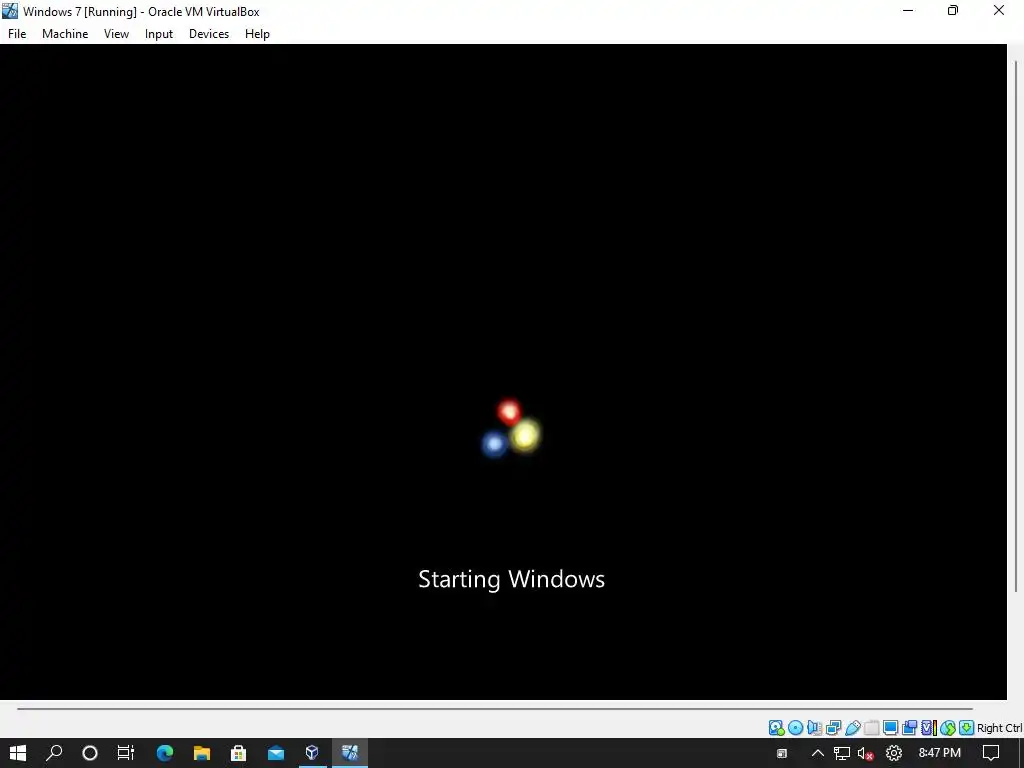Click the optical disc drive indicator icon
Viewport: 1024px width, 768px height.
795,728
